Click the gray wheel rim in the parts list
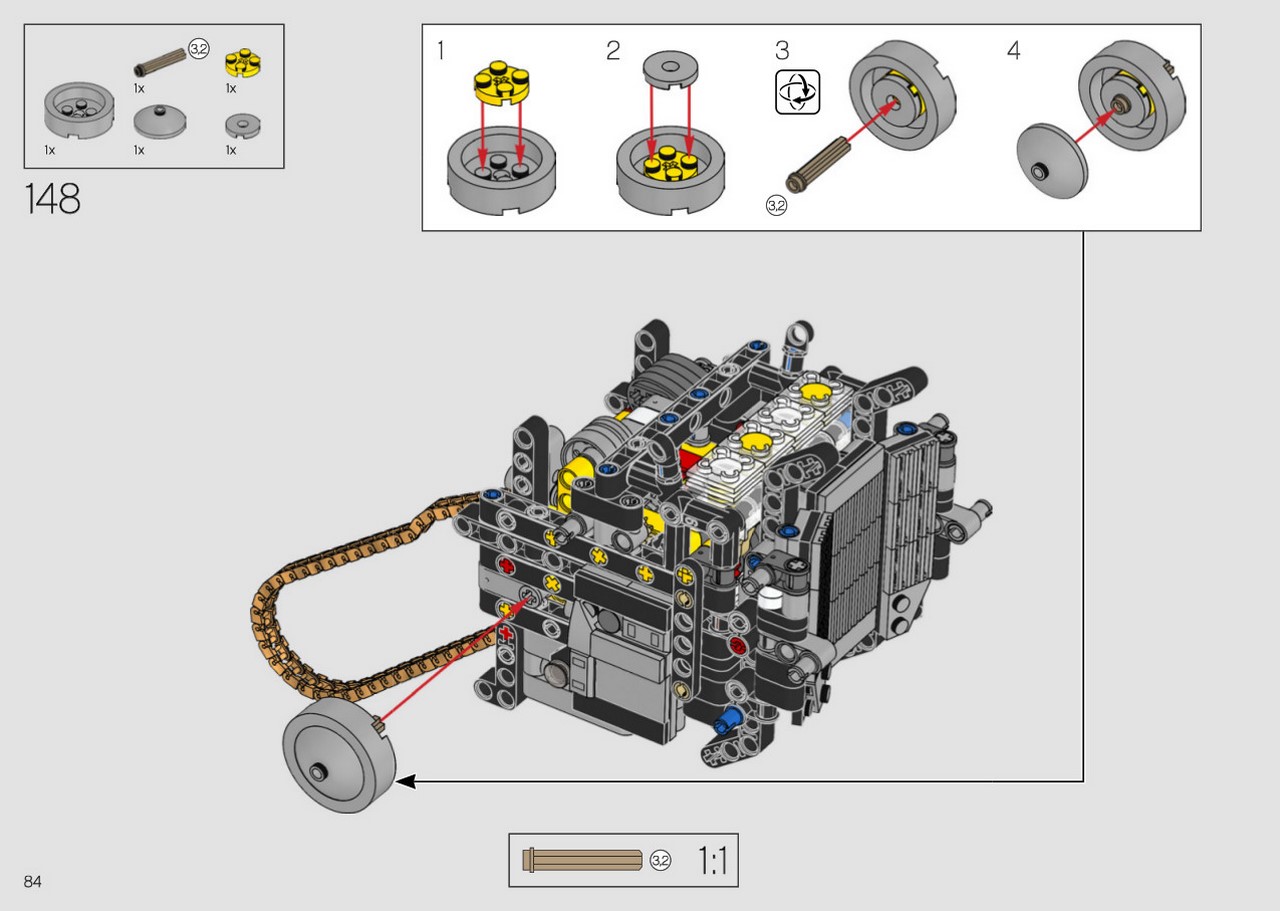The image size is (1280, 911). point(80,110)
